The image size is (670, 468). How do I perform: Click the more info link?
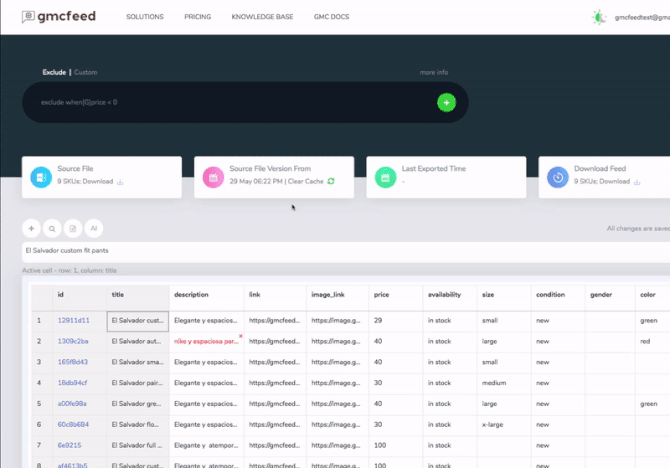(433, 73)
